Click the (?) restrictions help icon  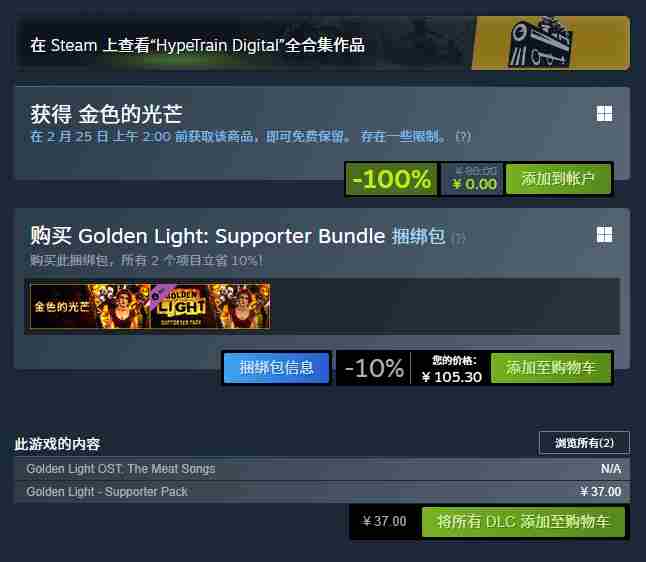pyautogui.click(x=463, y=136)
